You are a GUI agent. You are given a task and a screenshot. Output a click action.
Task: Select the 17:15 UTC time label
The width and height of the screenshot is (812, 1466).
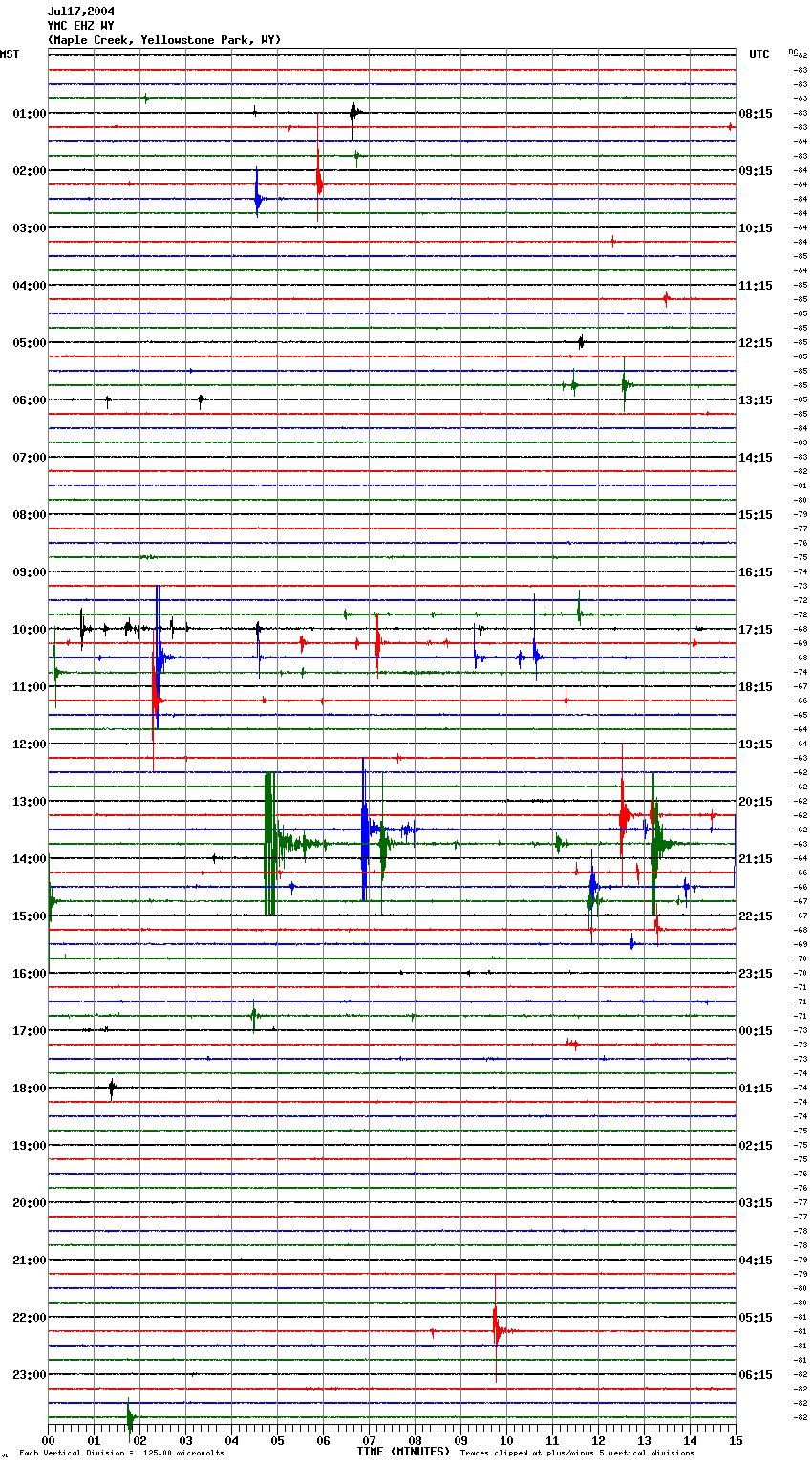point(756,630)
